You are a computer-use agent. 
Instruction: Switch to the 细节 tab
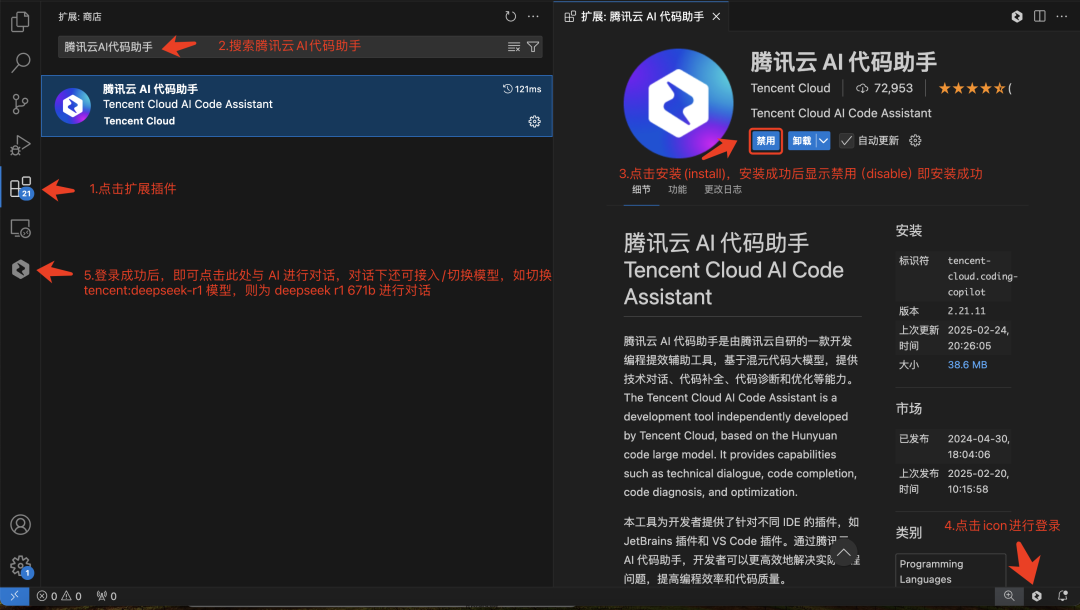pos(641,190)
